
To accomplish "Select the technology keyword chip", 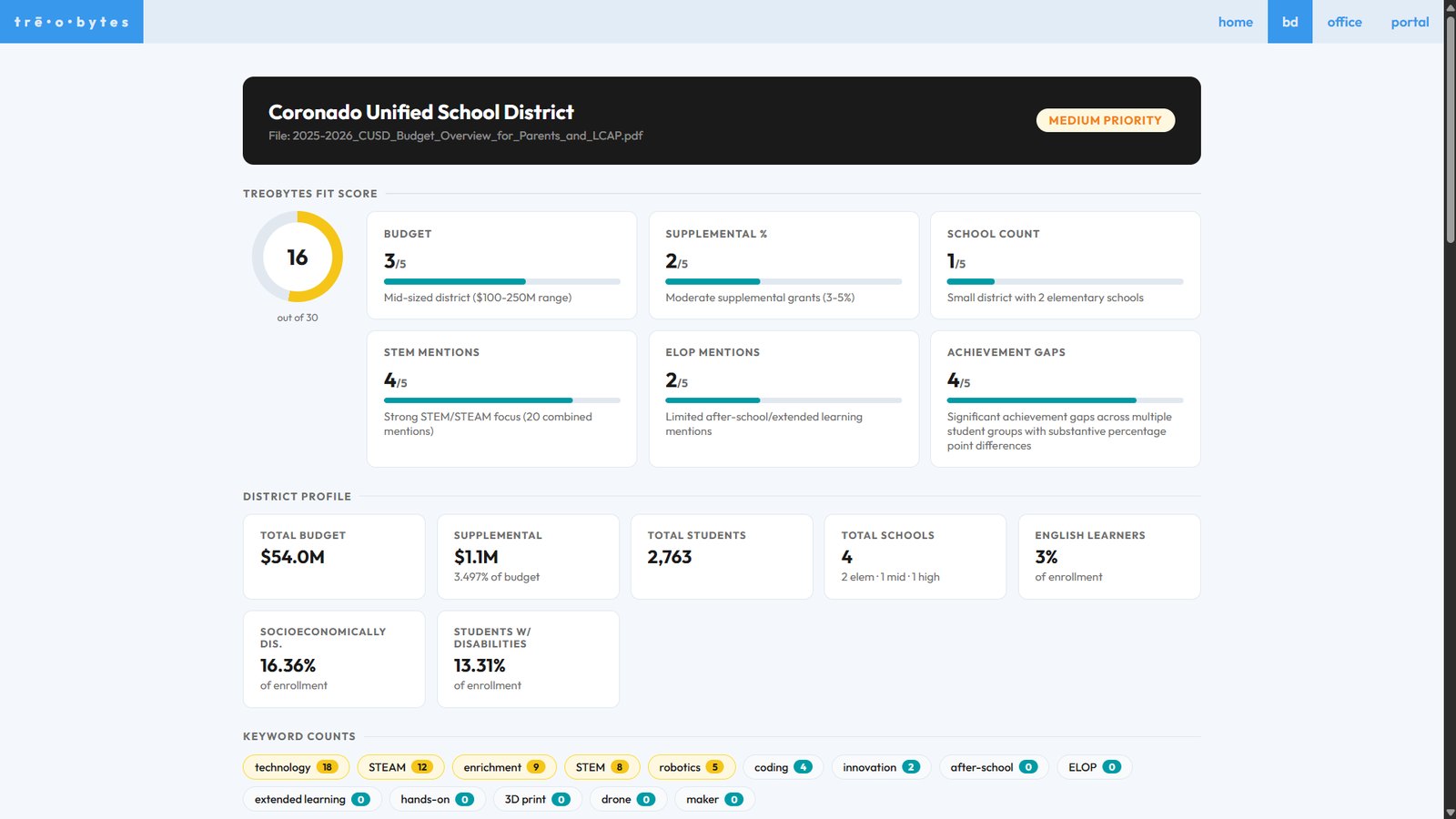I will 296,767.
